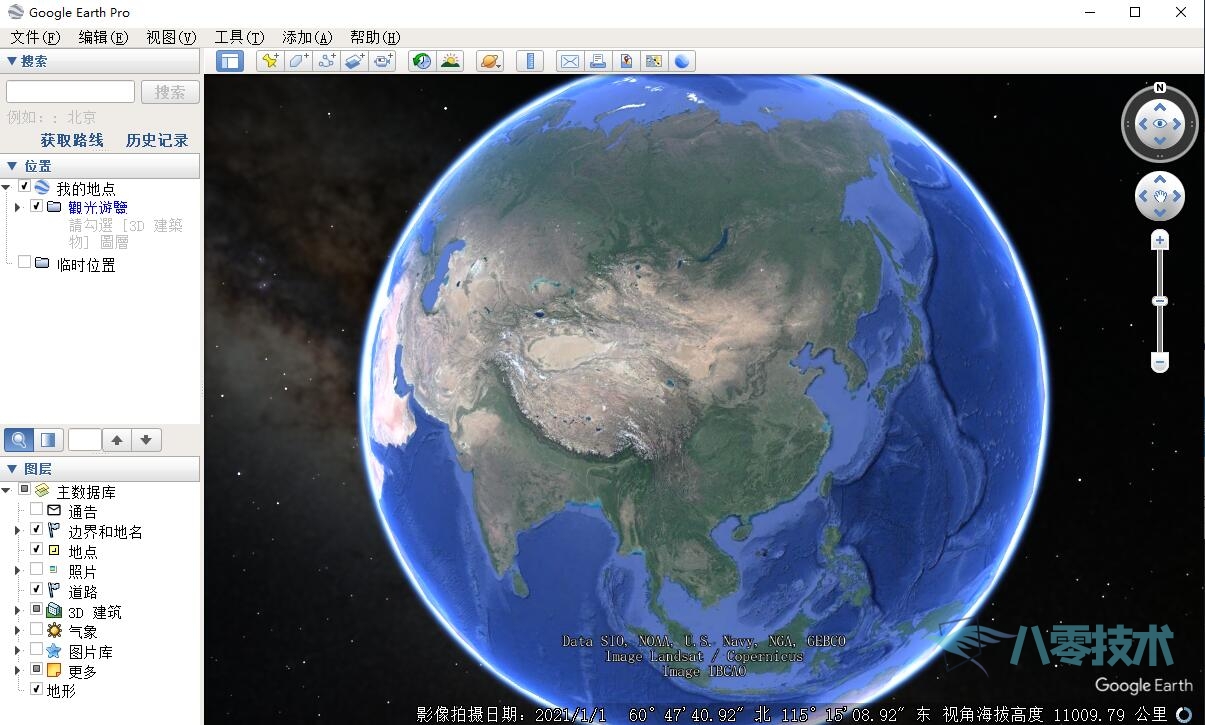Click the blue Earth sphere toolbar icon
The width and height of the screenshot is (1205, 725).
[x=682, y=61]
